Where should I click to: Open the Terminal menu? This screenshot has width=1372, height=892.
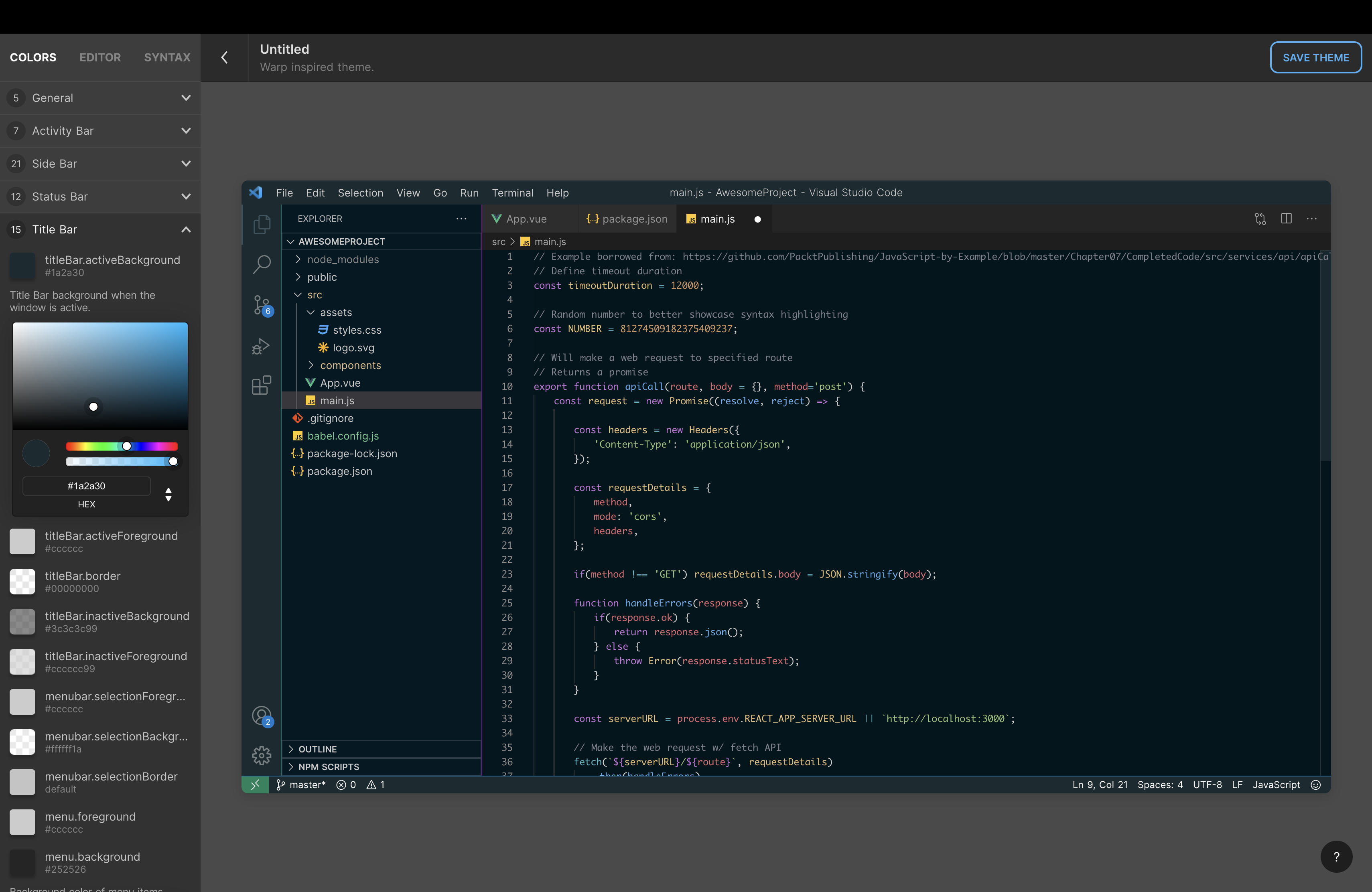tap(512, 193)
